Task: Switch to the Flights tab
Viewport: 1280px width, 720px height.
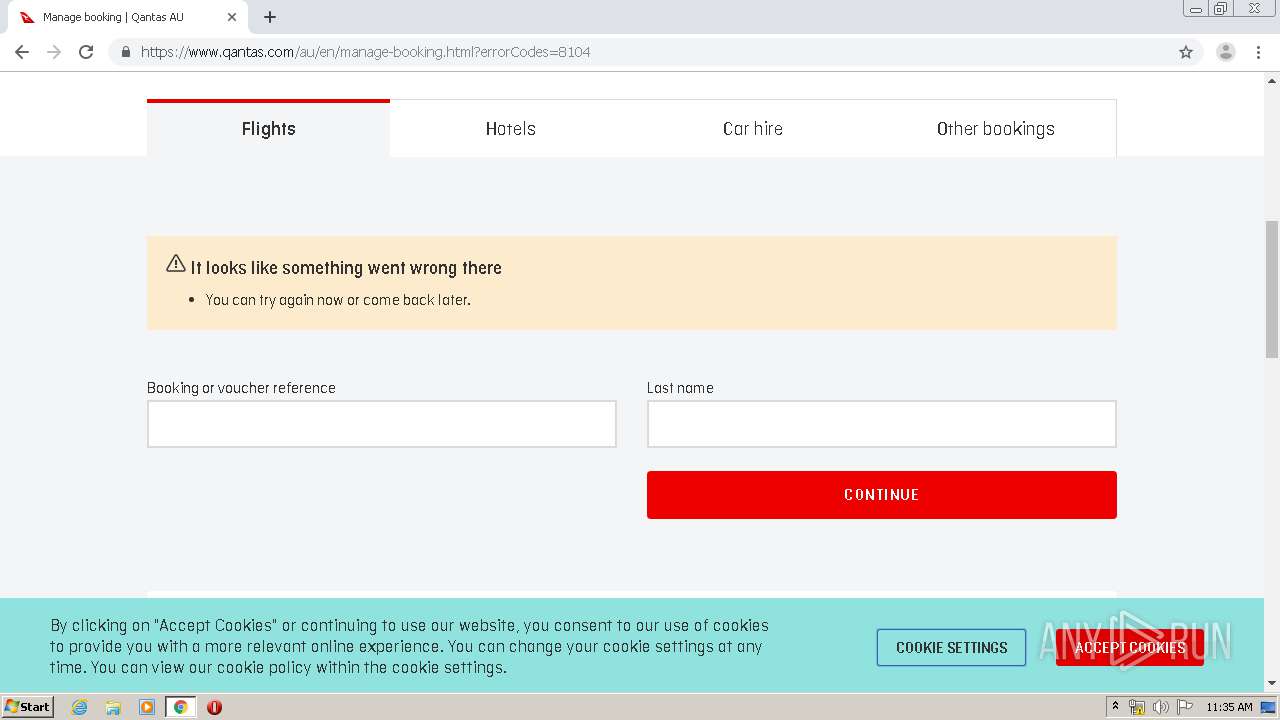Action: coord(268,128)
